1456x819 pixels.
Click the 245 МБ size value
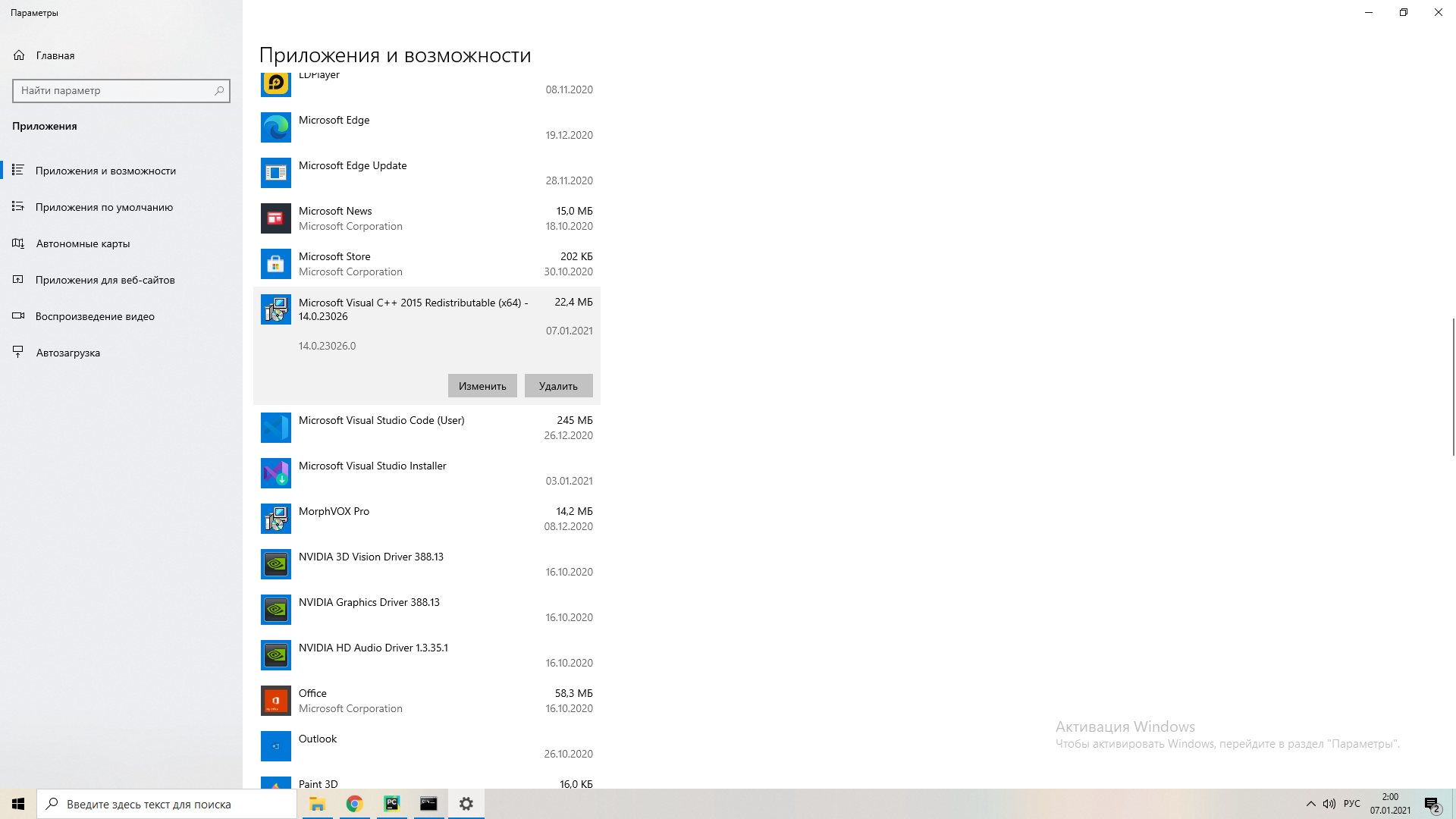(575, 420)
